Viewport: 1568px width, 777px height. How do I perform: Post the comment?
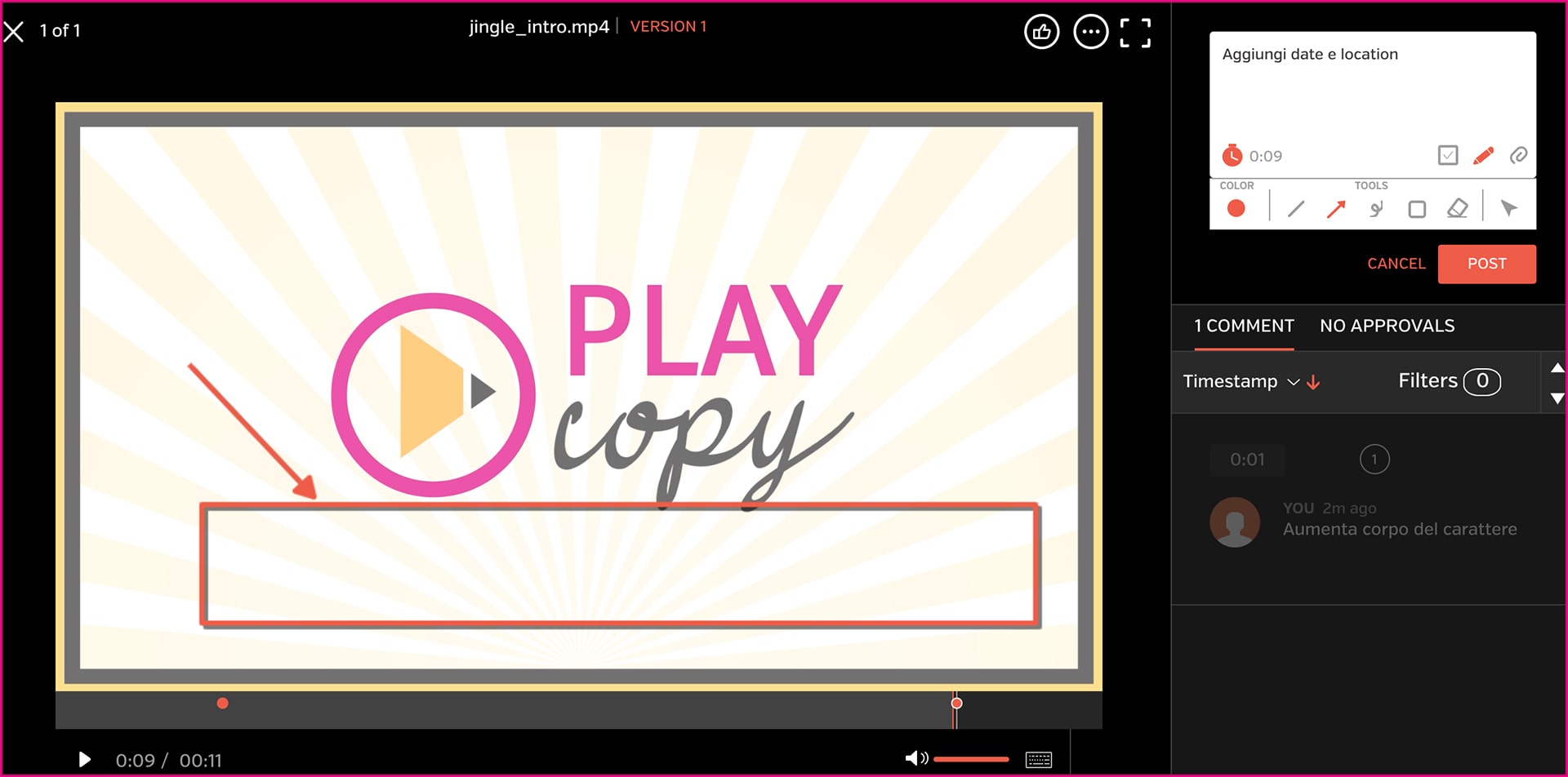coord(1486,264)
